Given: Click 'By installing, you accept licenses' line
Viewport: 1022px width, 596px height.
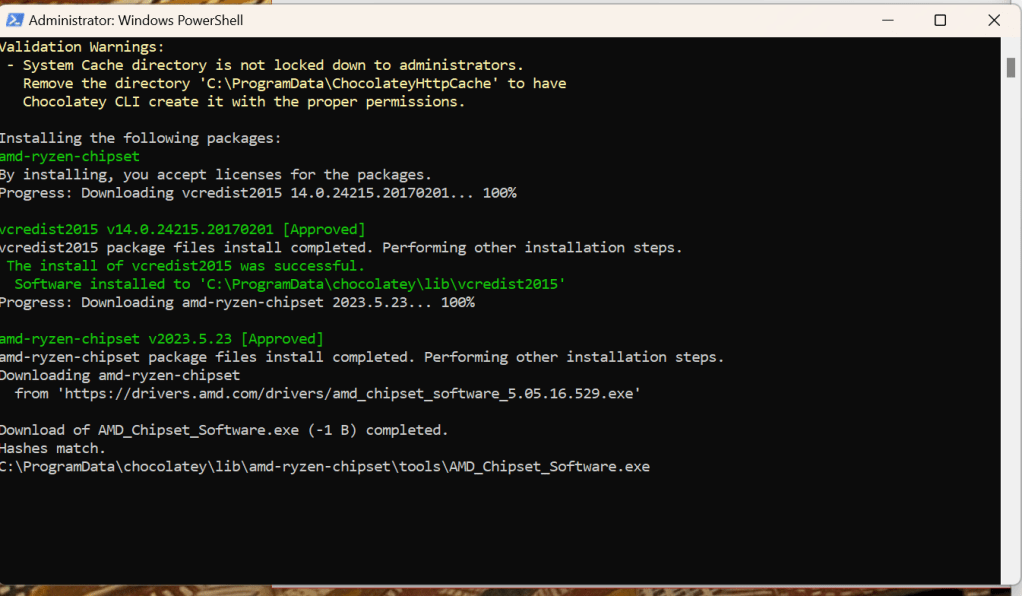Looking at the screenshot, I should tap(216, 175).
